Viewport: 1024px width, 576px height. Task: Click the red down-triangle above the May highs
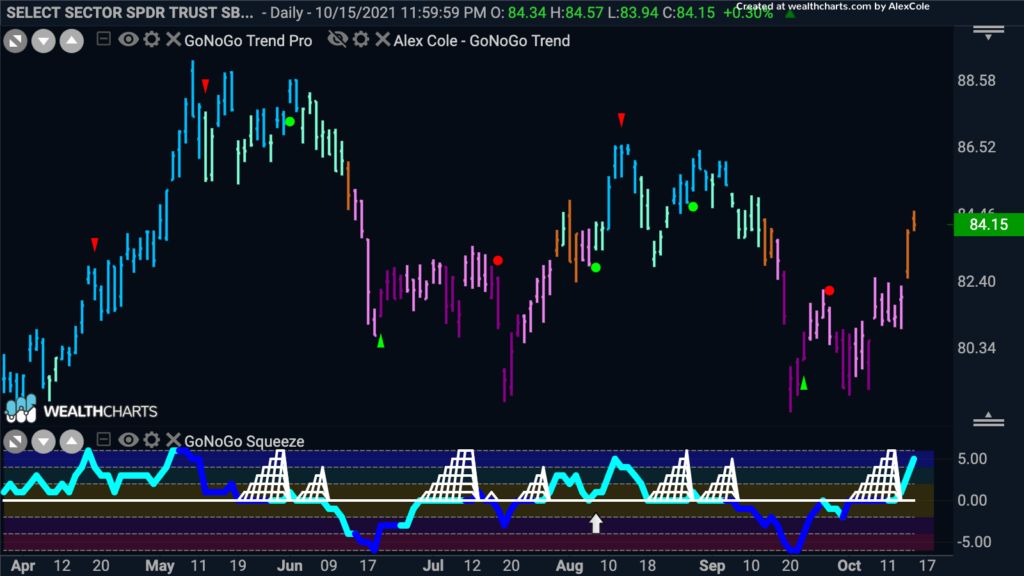(206, 86)
